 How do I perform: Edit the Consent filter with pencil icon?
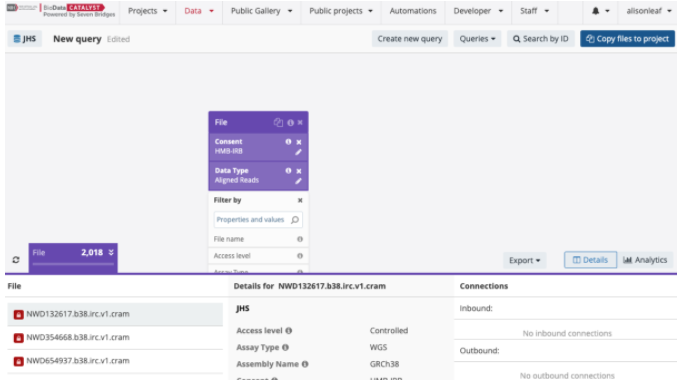tap(298, 152)
